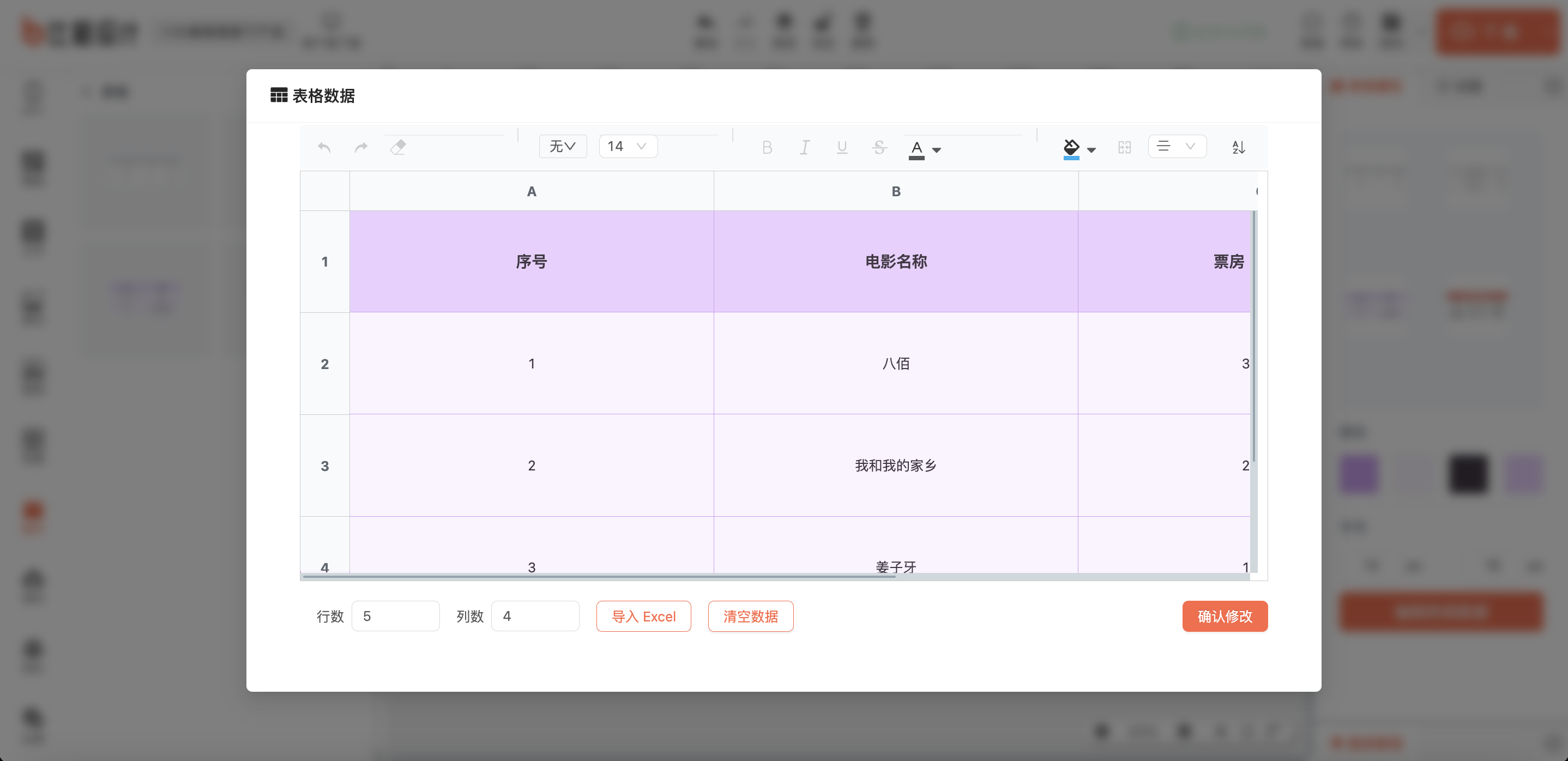1568x761 pixels.
Task: Toggle bold formatting
Action: pos(767,147)
